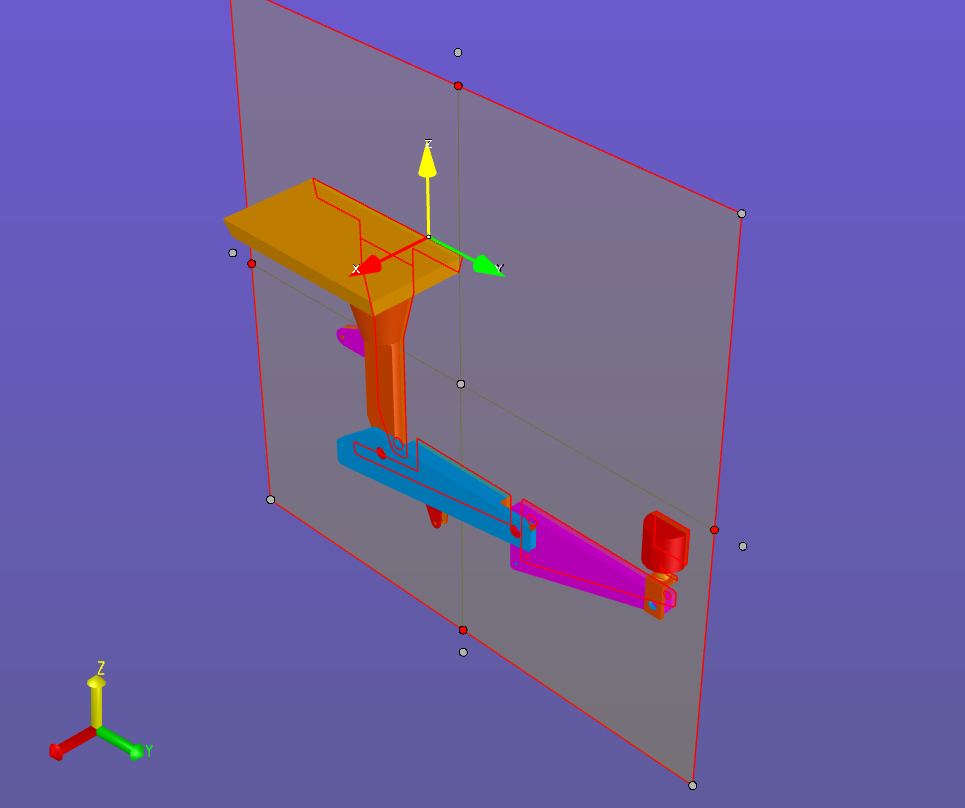Pick the gray handle at the plane's bottom-left corner
965x808 pixels.
[x=270, y=499]
